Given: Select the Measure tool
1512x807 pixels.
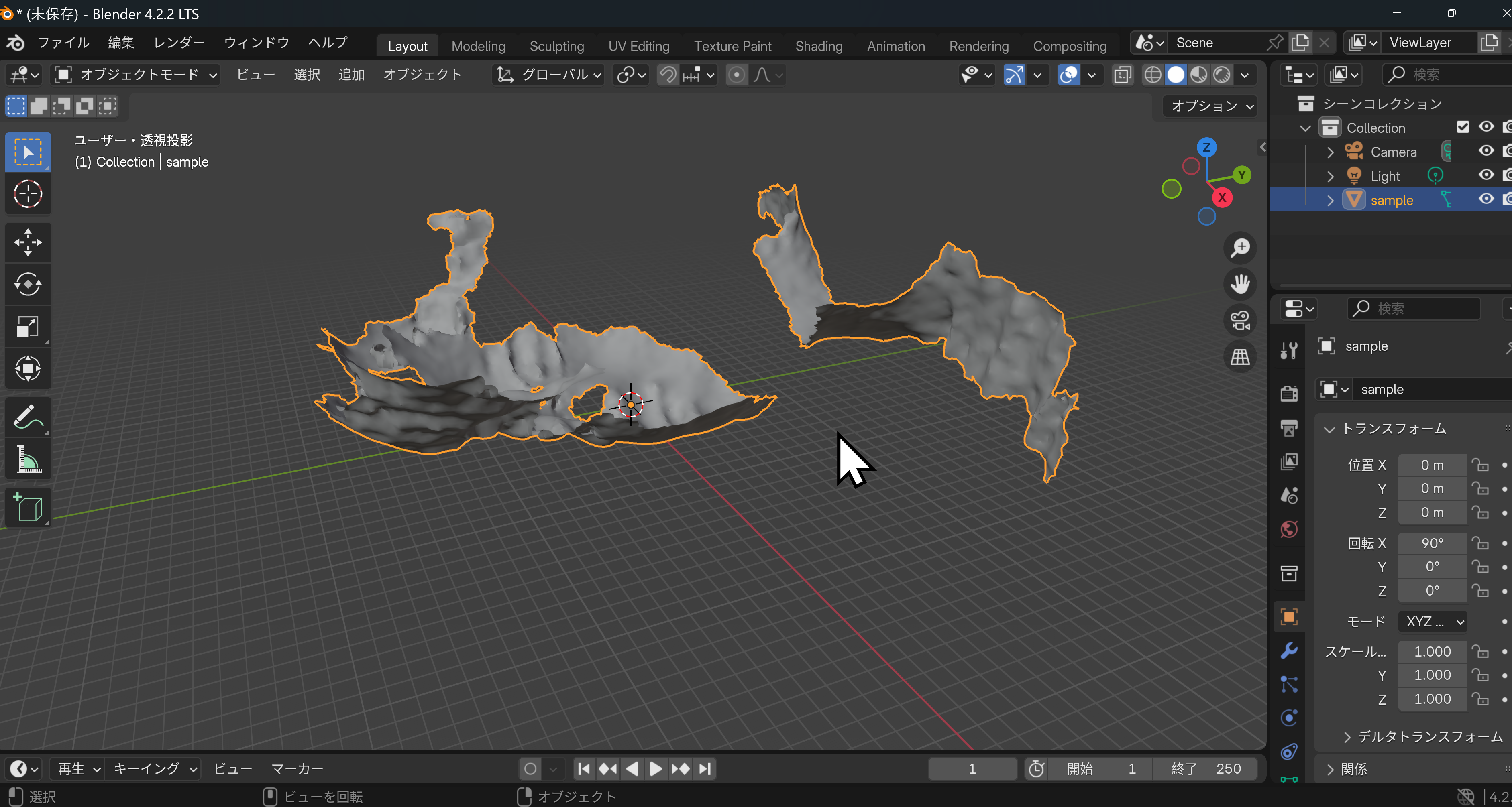Looking at the screenshot, I should 28,459.
